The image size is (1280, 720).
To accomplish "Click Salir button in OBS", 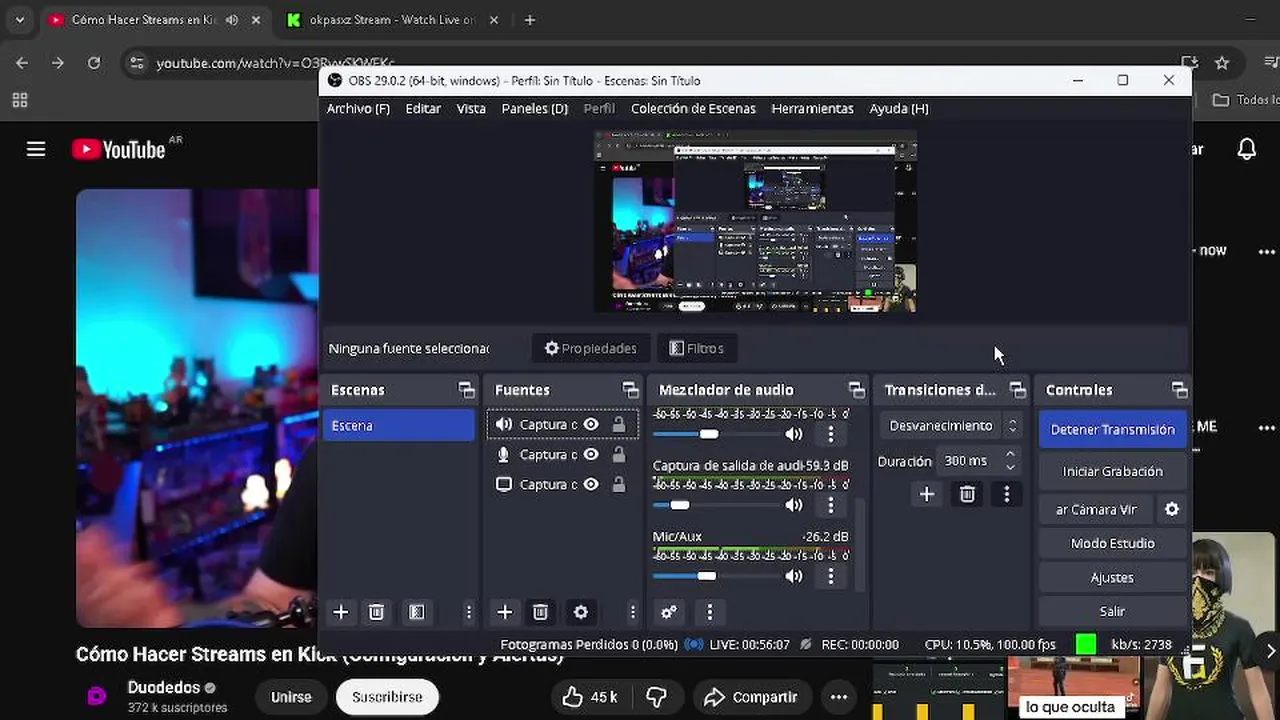I will (1112, 611).
